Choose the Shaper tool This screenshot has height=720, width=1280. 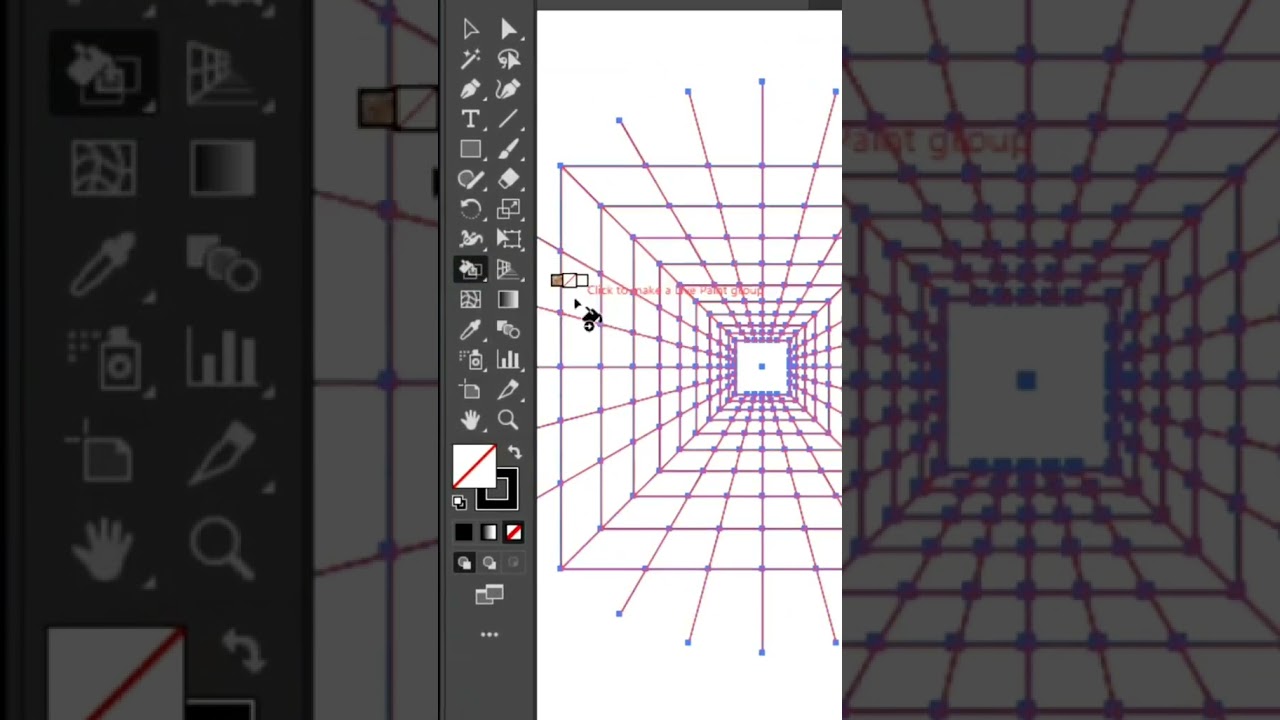(x=471, y=180)
